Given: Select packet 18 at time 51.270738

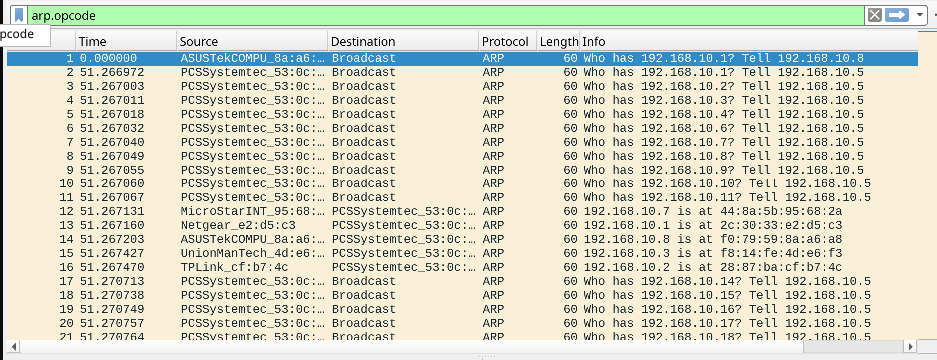Looking at the screenshot, I should pyautogui.click(x=462, y=295).
